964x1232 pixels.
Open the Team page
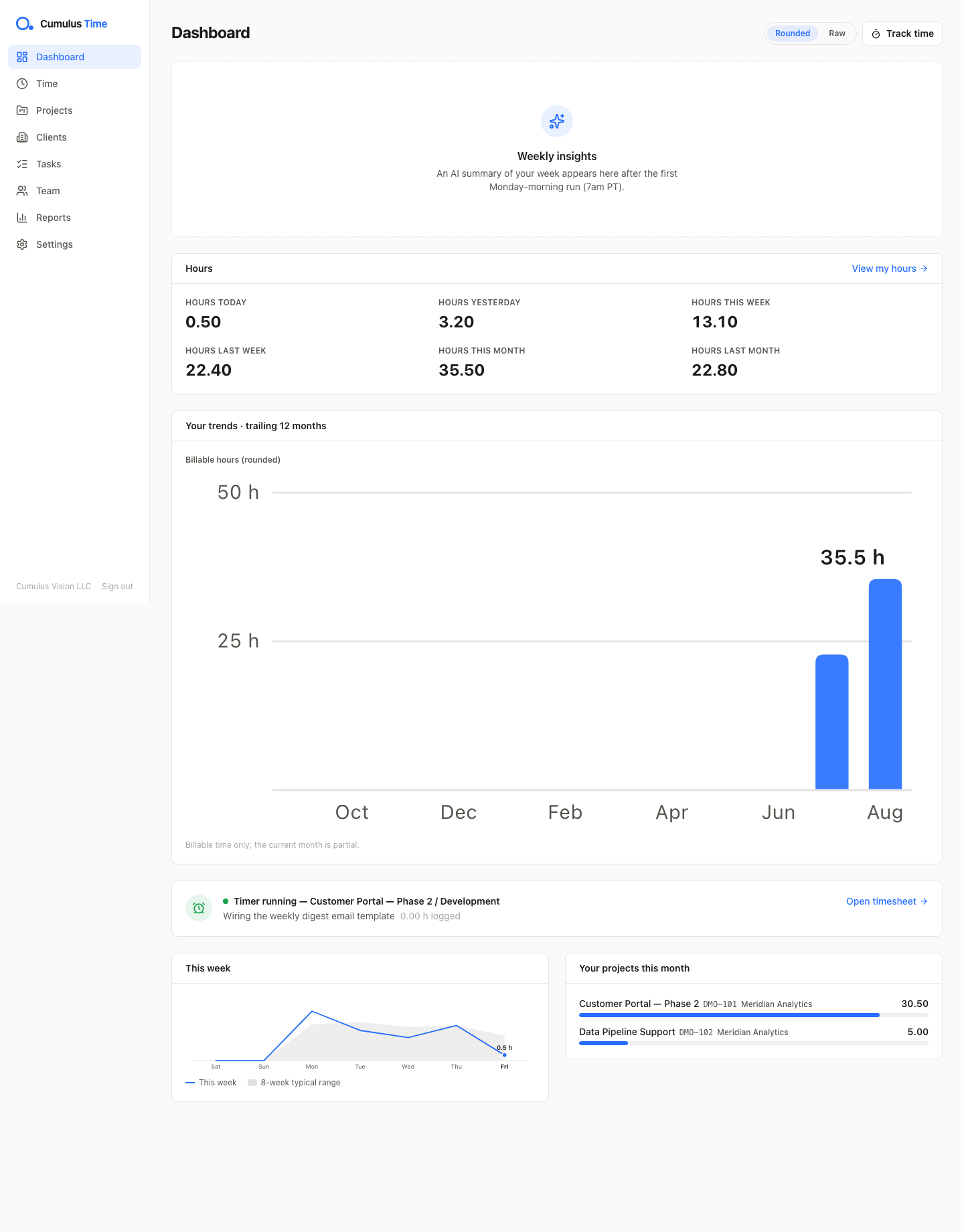[74, 191]
